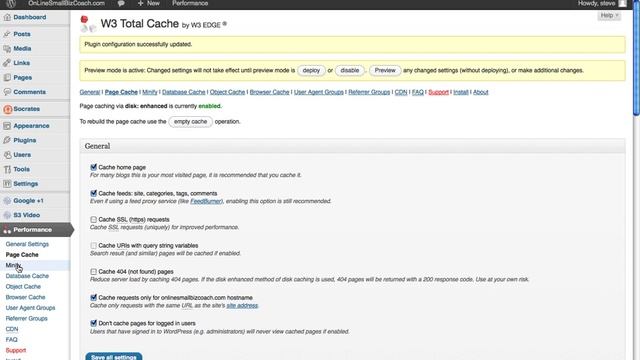Click the Dashboard sidebar icon
This screenshot has width=640, height=360.
tap(7, 17)
